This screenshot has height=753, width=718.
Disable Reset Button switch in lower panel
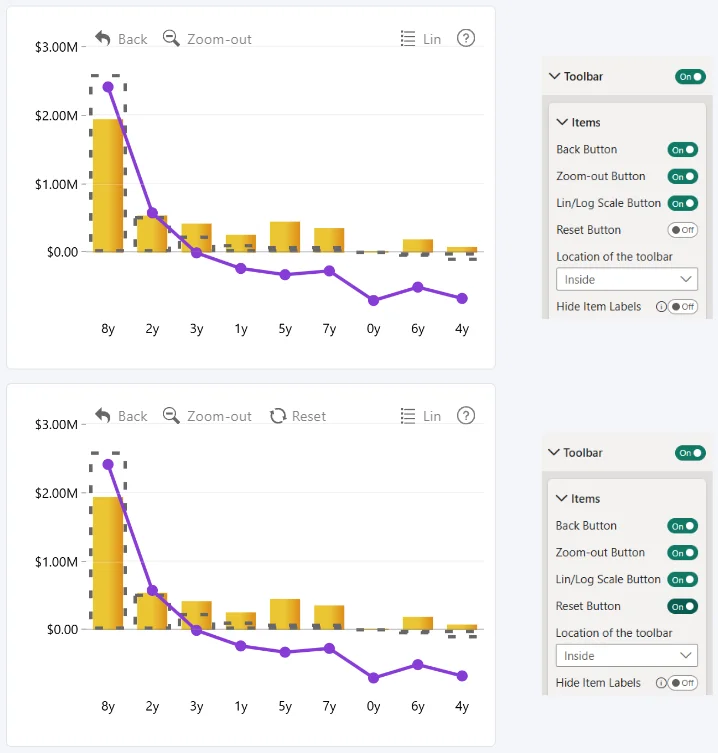[682, 607]
